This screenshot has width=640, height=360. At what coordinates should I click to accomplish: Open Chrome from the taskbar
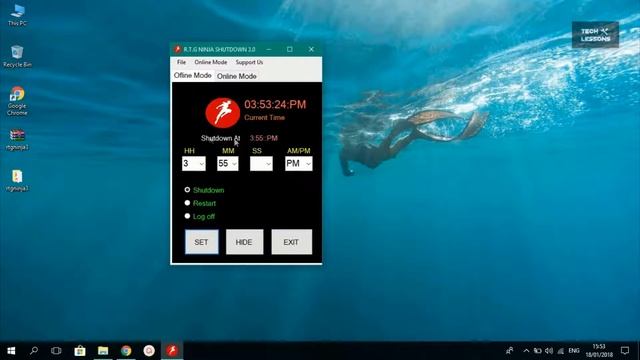[x=126, y=351]
